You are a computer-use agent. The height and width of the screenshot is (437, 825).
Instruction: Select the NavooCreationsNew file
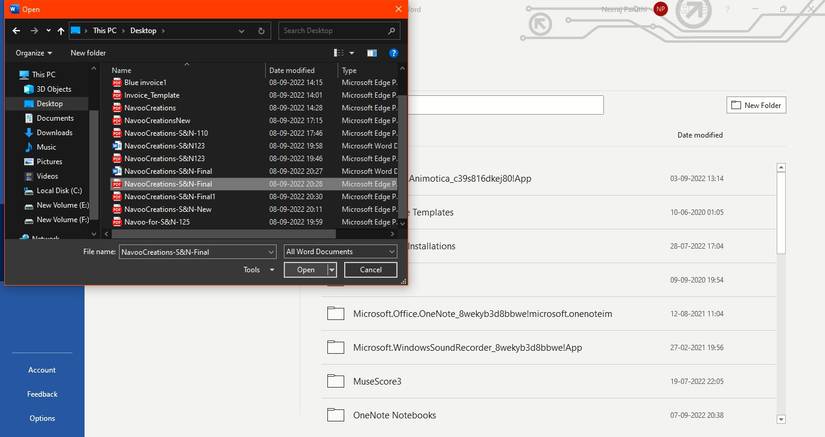[x=254, y=120]
